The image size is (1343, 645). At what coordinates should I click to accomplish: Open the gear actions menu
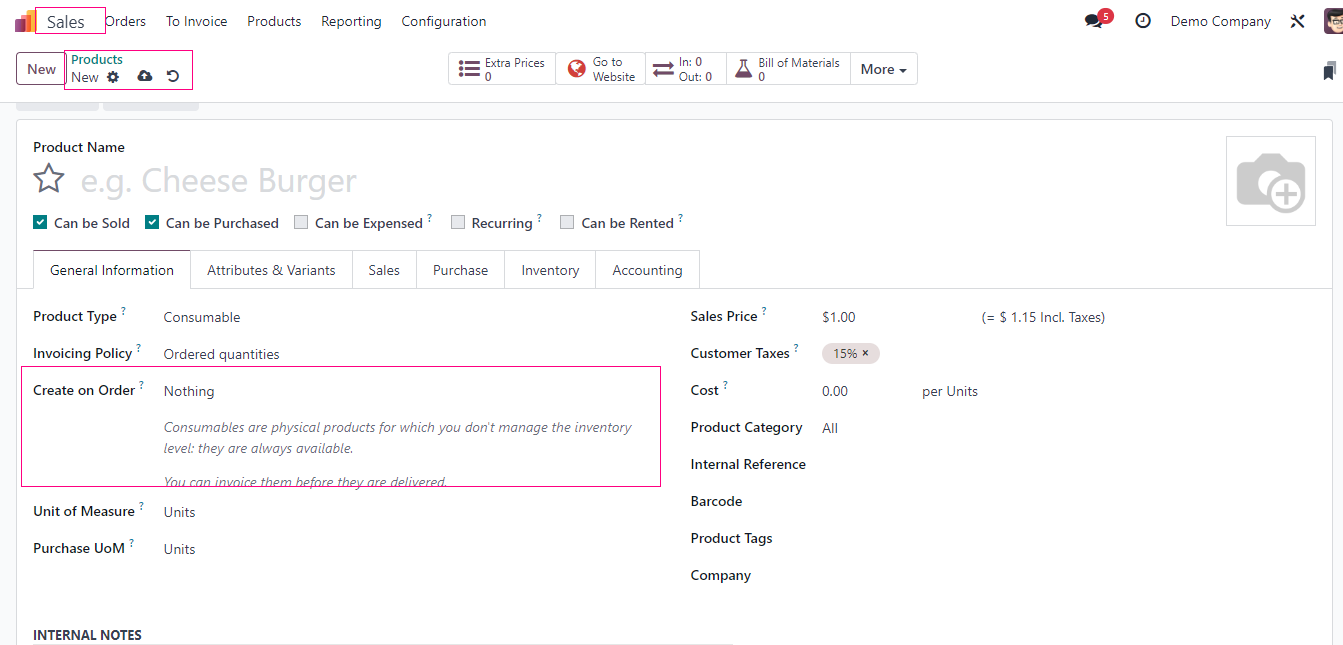113,77
